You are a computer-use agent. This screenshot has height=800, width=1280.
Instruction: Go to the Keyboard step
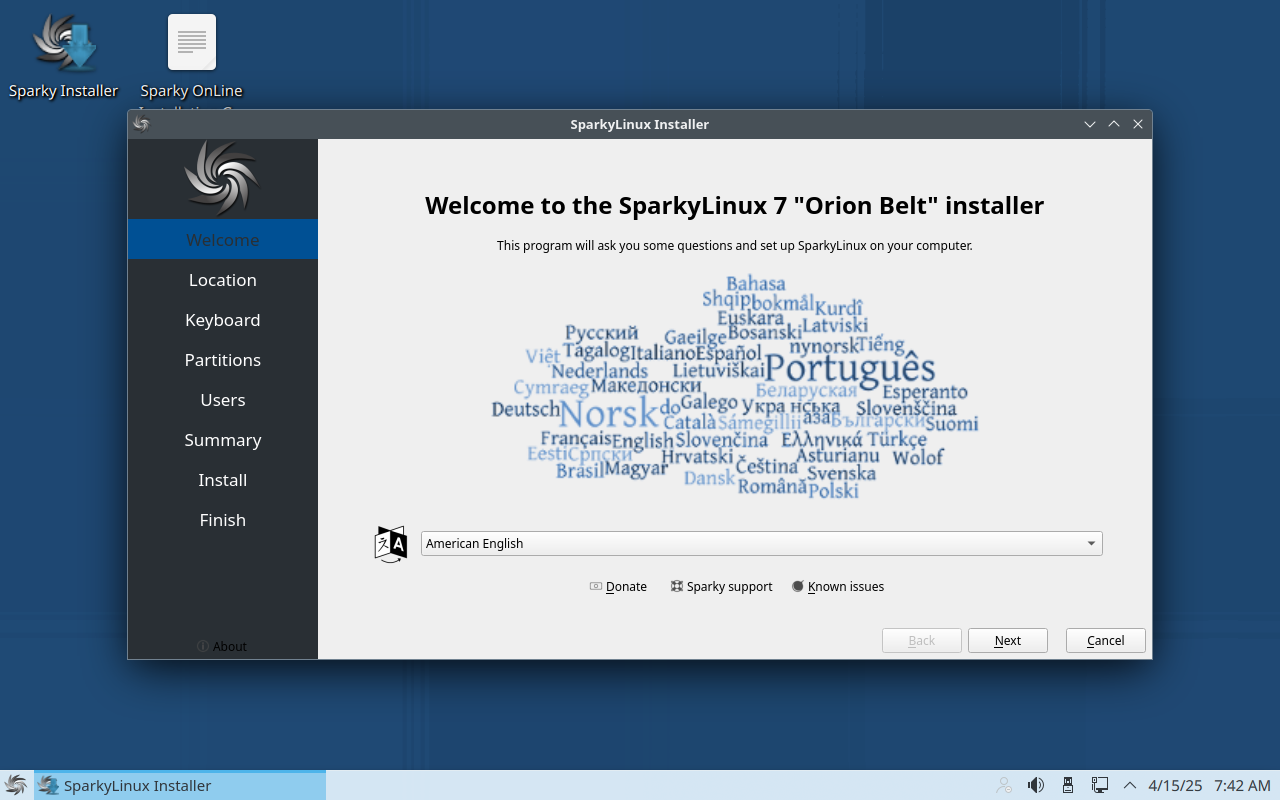pyautogui.click(x=223, y=320)
